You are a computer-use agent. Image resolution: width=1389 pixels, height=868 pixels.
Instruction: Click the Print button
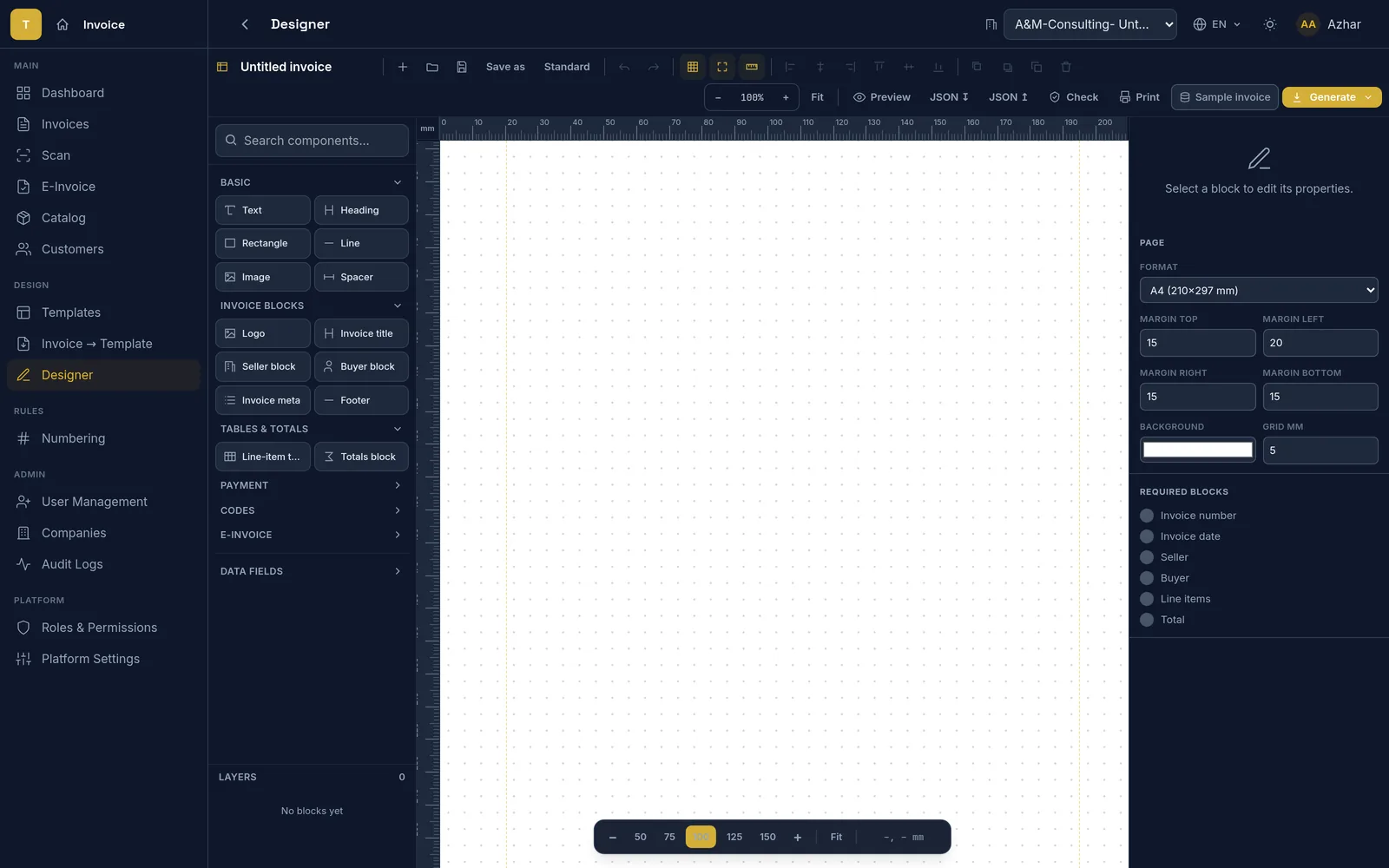tap(1140, 97)
